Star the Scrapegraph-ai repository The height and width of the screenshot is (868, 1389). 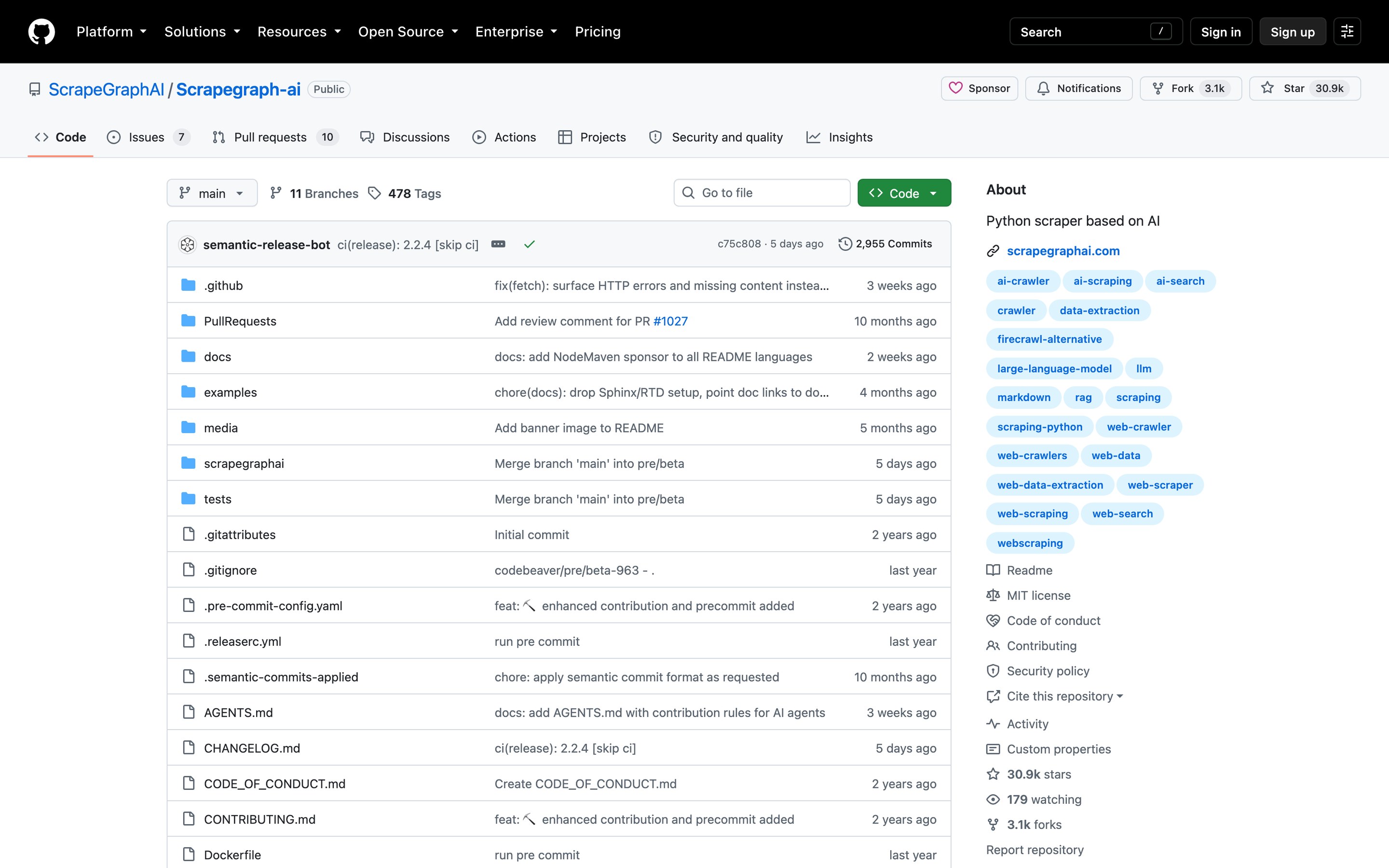1305,88
